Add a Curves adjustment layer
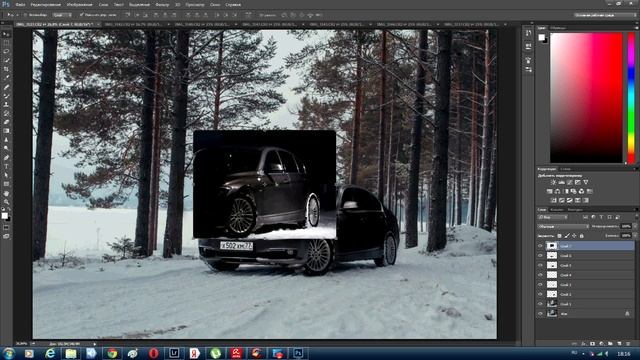640x360 pixels. (570, 182)
